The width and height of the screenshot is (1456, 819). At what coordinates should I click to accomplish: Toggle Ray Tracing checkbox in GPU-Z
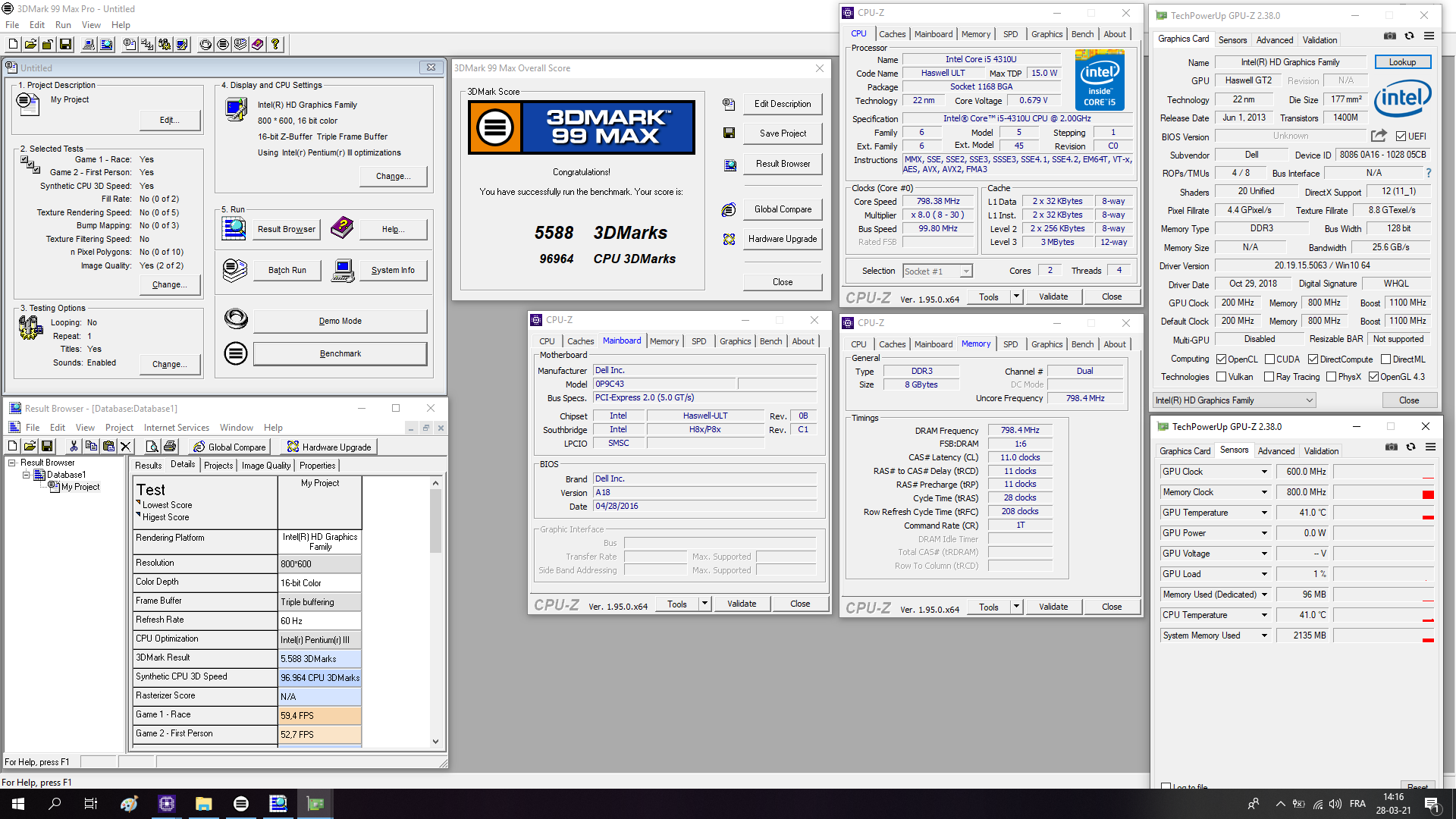coord(1269,377)
